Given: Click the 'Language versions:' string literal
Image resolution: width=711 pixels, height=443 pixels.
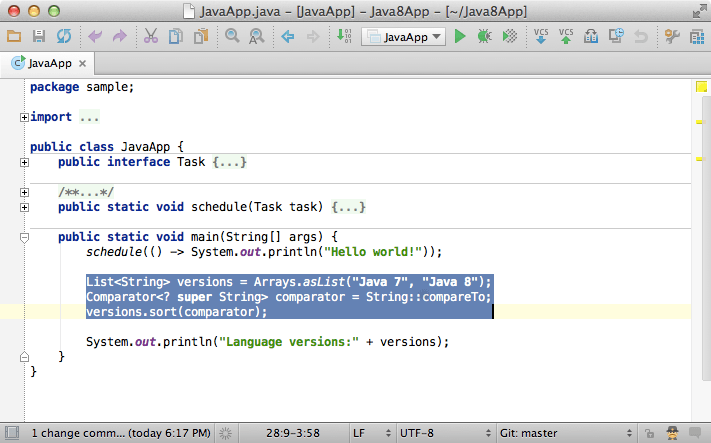Looking at the screenshot, I should point(288,342).
